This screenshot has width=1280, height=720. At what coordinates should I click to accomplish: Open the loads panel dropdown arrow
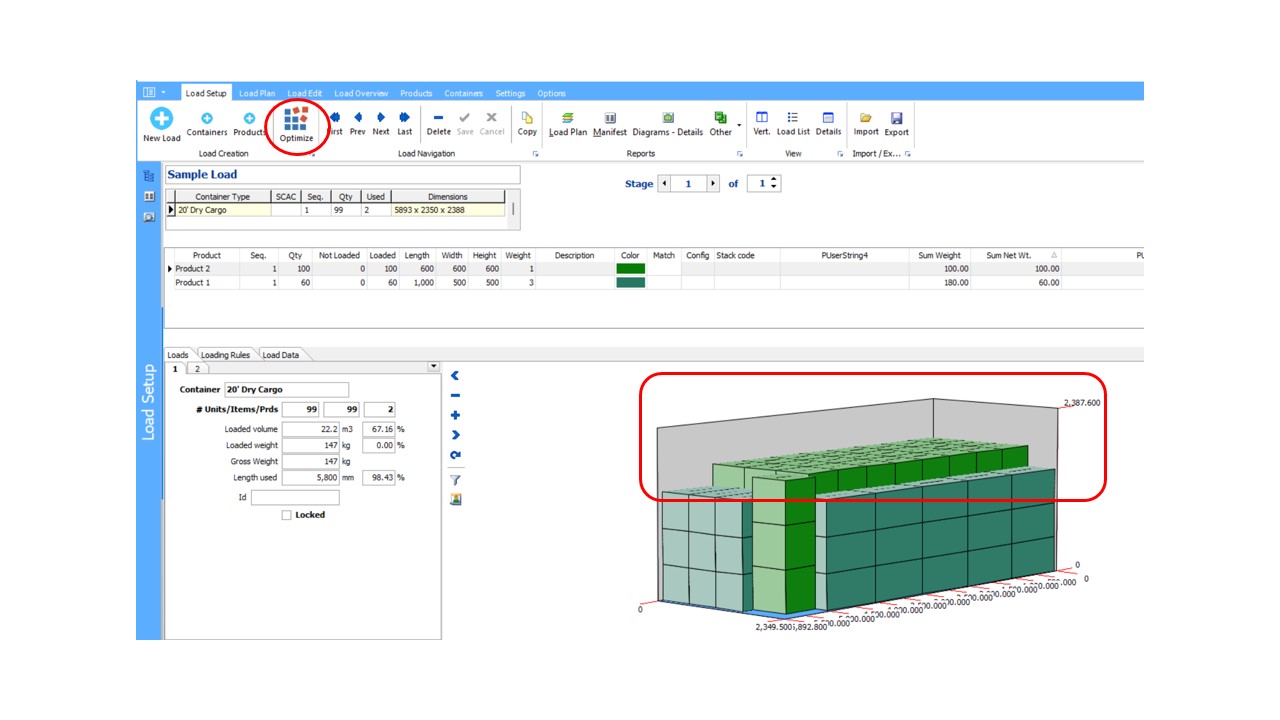point(433,367)
